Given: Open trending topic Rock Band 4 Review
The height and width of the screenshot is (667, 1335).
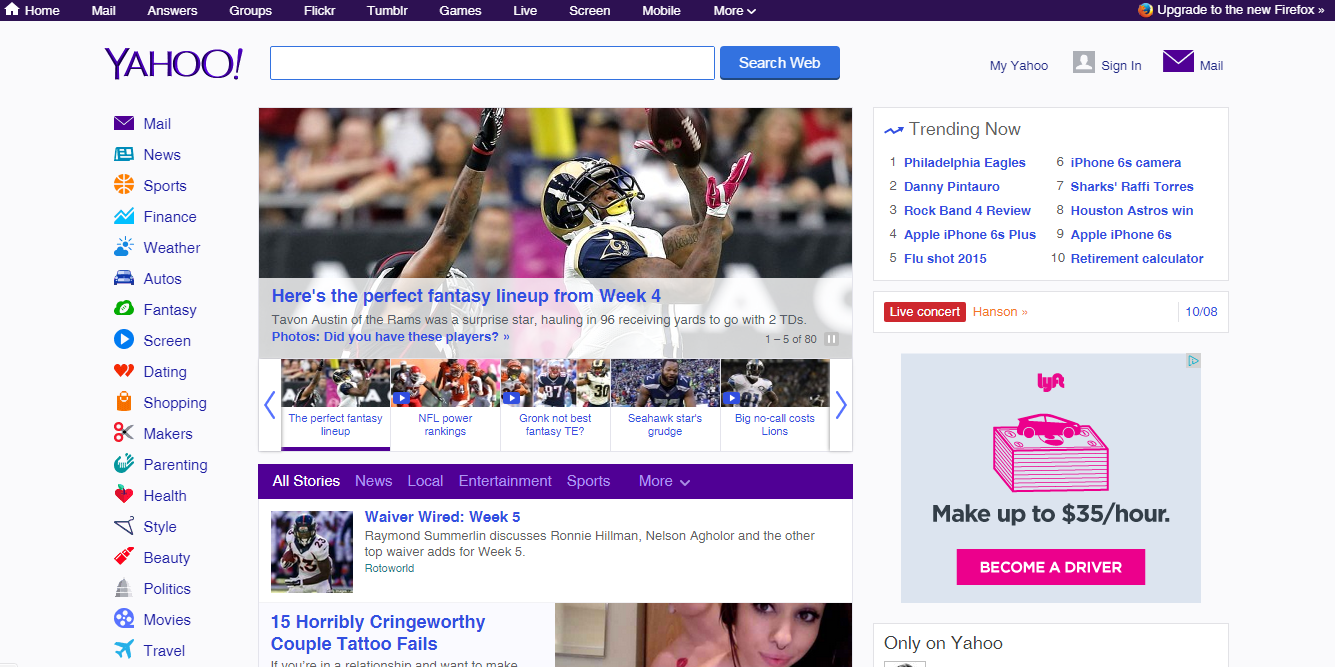Looking at the screenshot, I should point(967,211).
